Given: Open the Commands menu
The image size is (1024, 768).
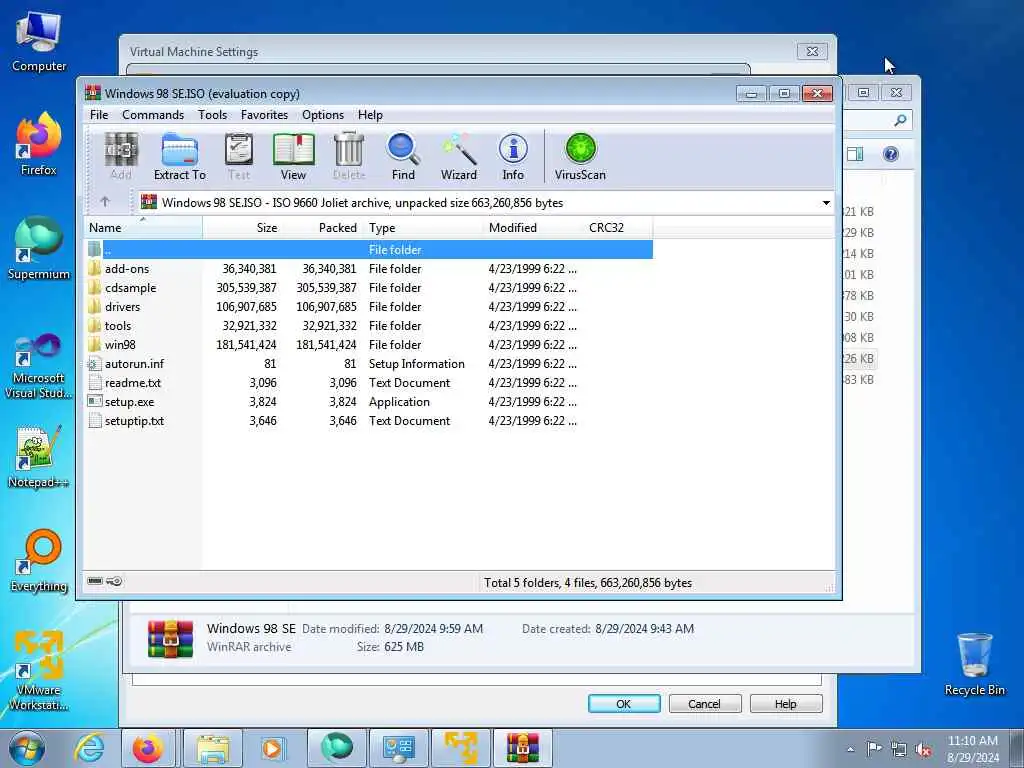Looking at the screenshot, I should coord(153,115).
